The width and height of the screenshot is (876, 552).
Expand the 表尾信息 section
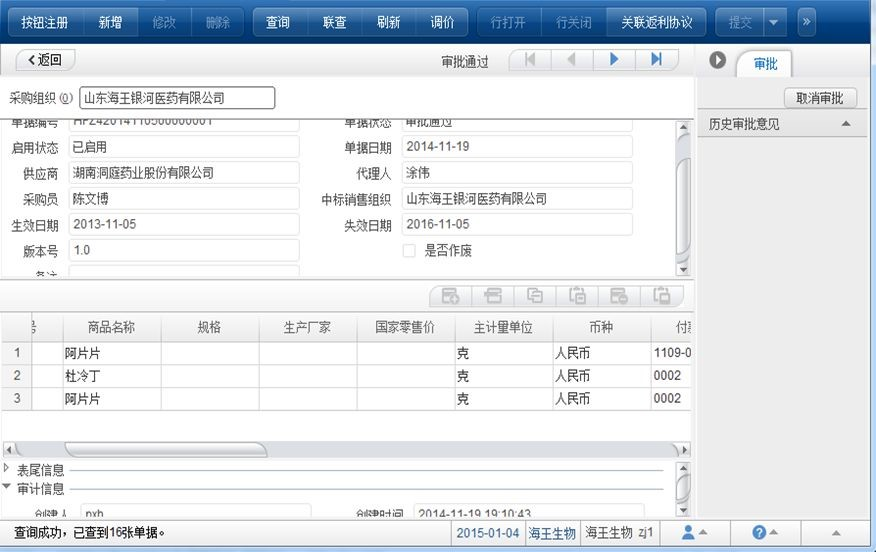[8, 469]
